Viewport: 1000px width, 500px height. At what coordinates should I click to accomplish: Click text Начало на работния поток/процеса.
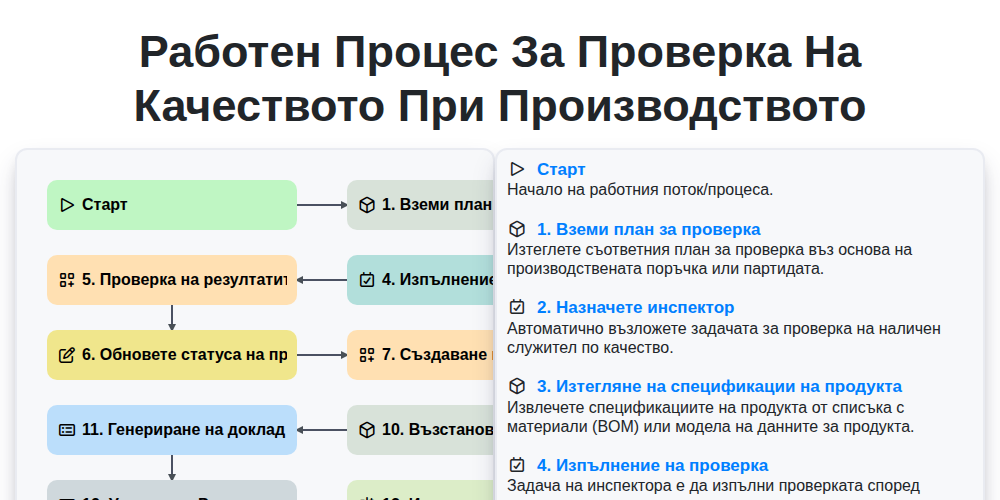coord(640,189)
